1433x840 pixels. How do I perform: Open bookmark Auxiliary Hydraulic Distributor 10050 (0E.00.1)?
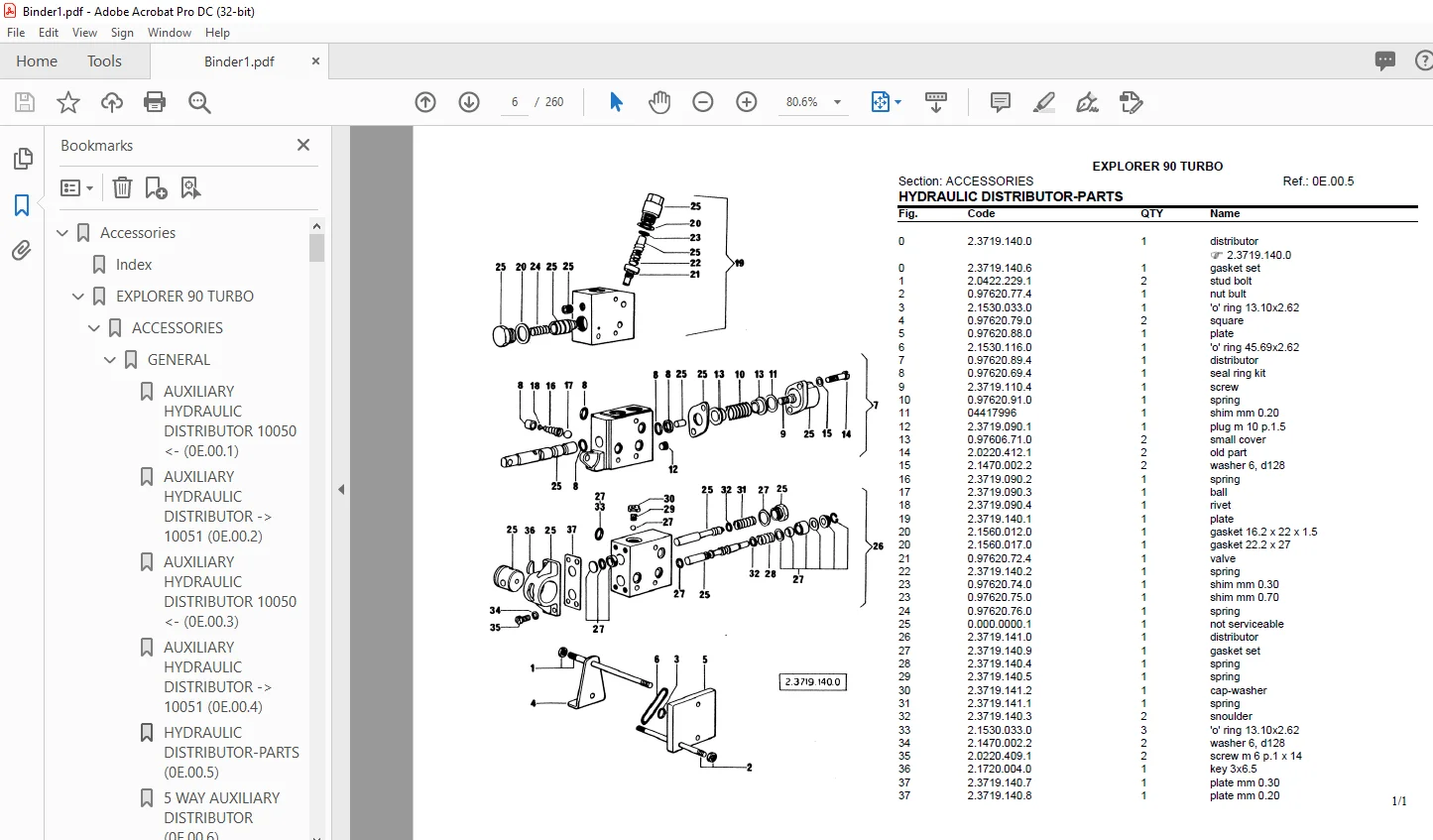point(230,421)
